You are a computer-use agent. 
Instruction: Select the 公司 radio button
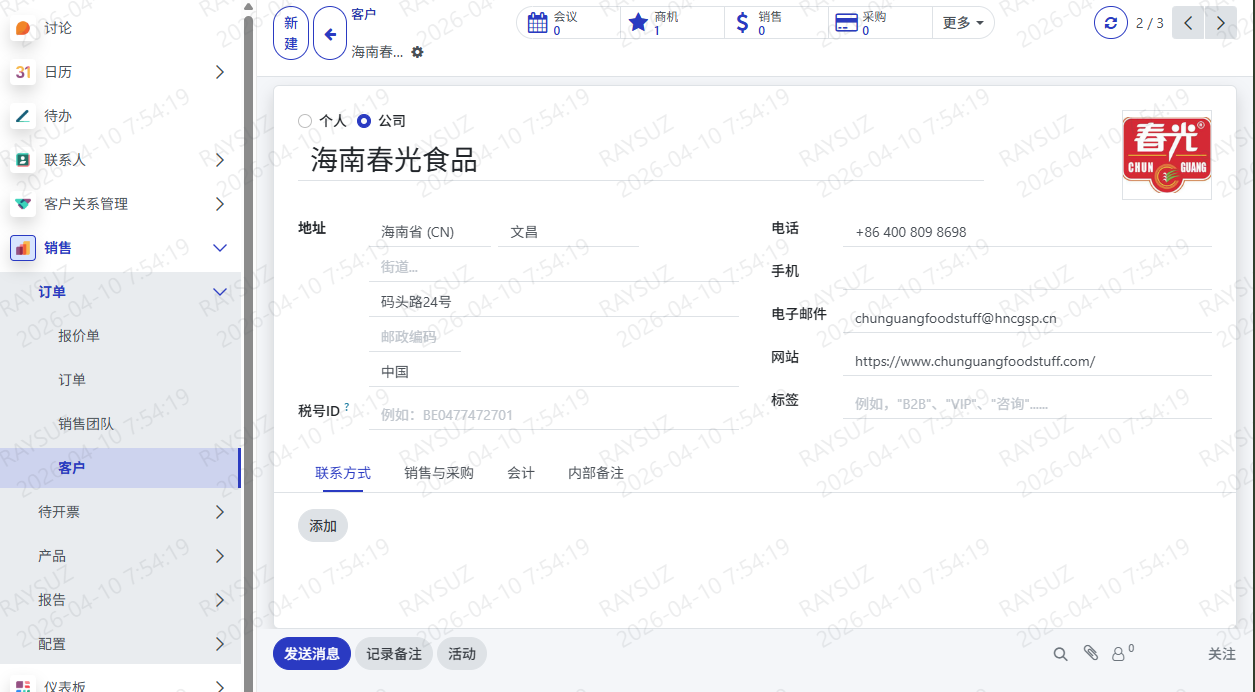(364, 121)
